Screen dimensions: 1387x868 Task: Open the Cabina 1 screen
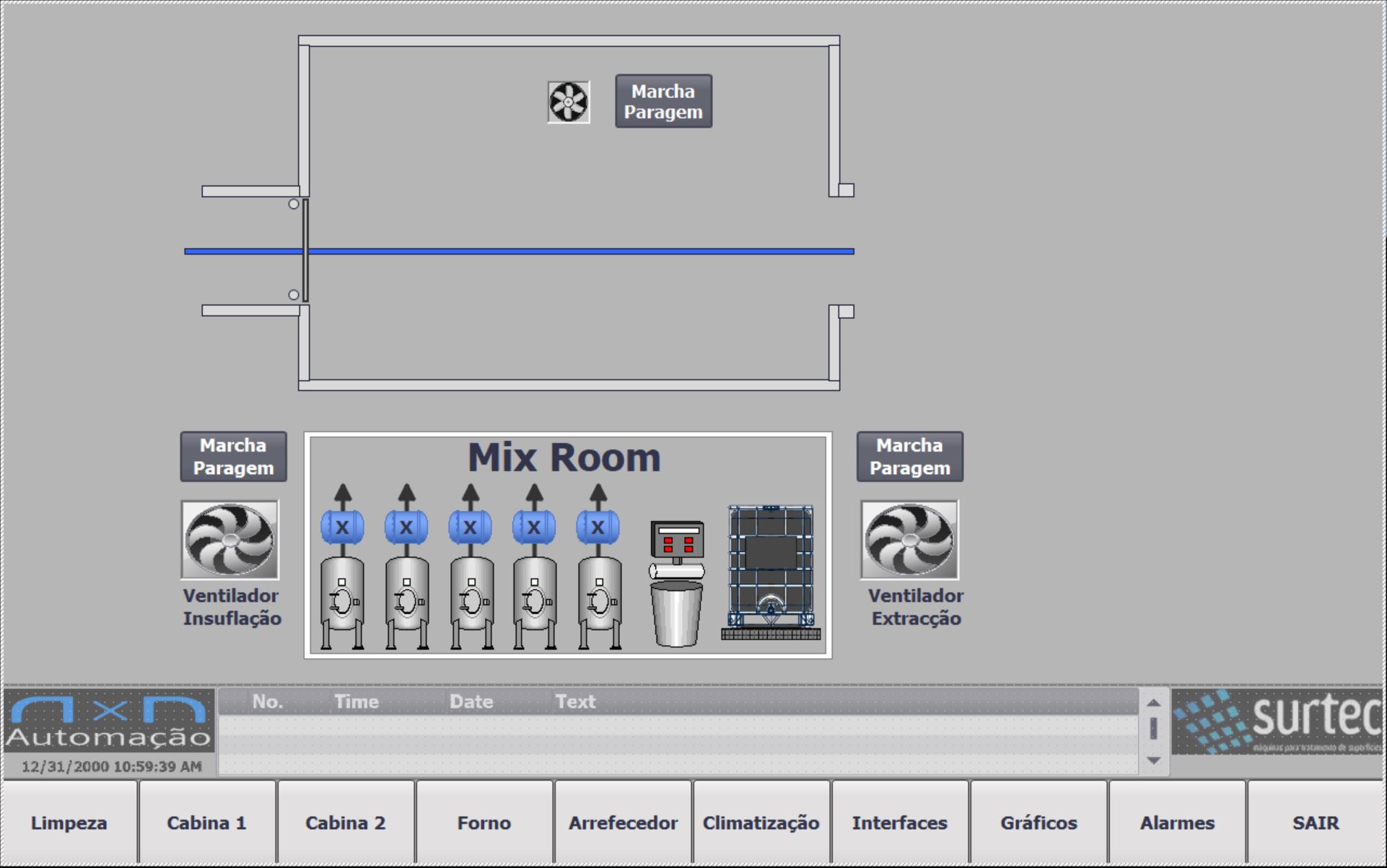click(207, 823)
